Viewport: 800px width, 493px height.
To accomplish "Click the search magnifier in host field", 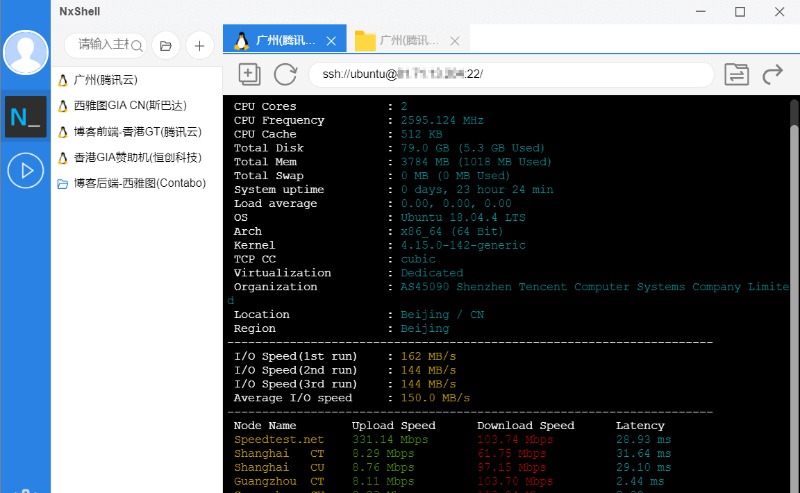I will pos(137,46).
